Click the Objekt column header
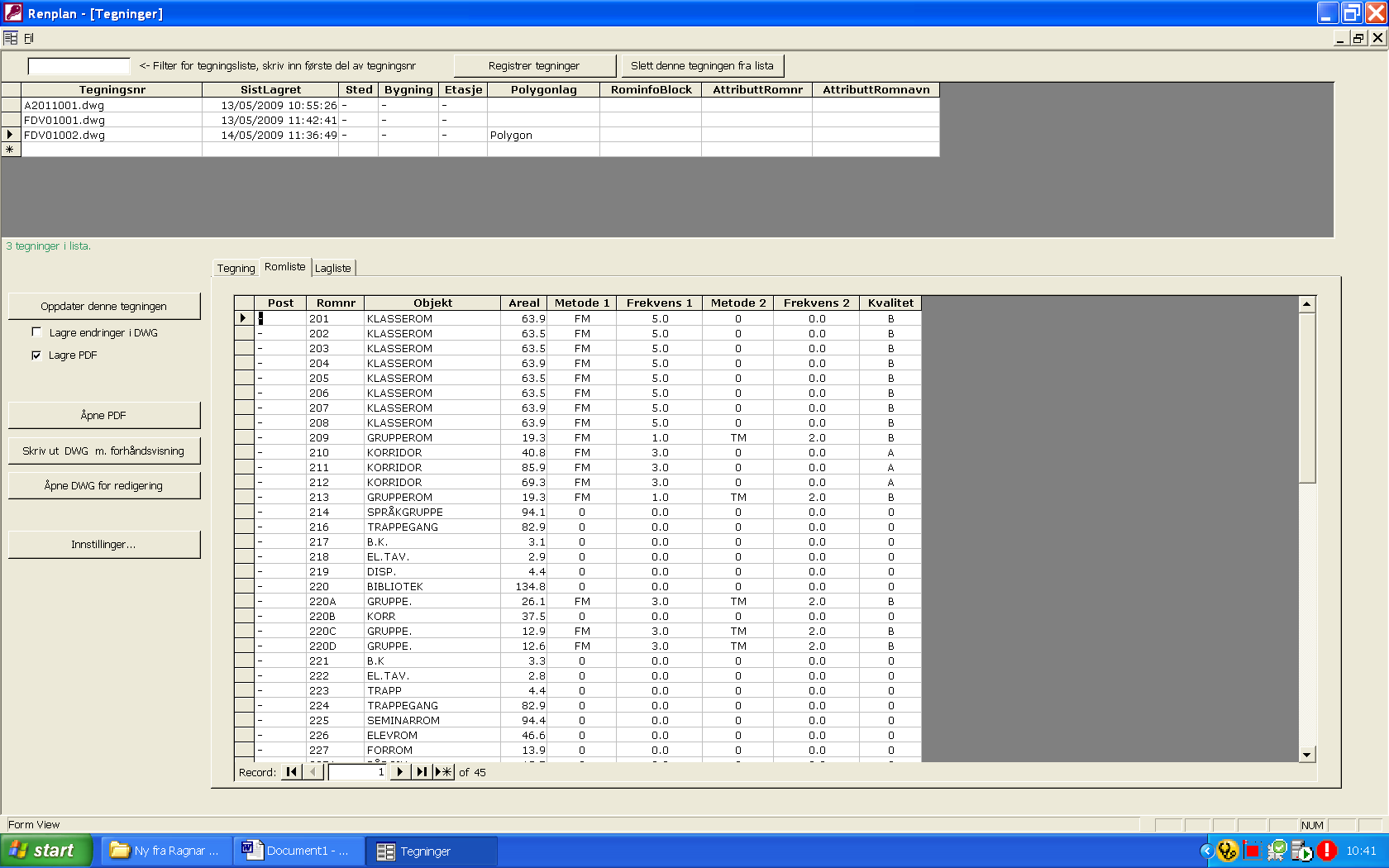This screenshot has height=868, width=1389. 432,303
